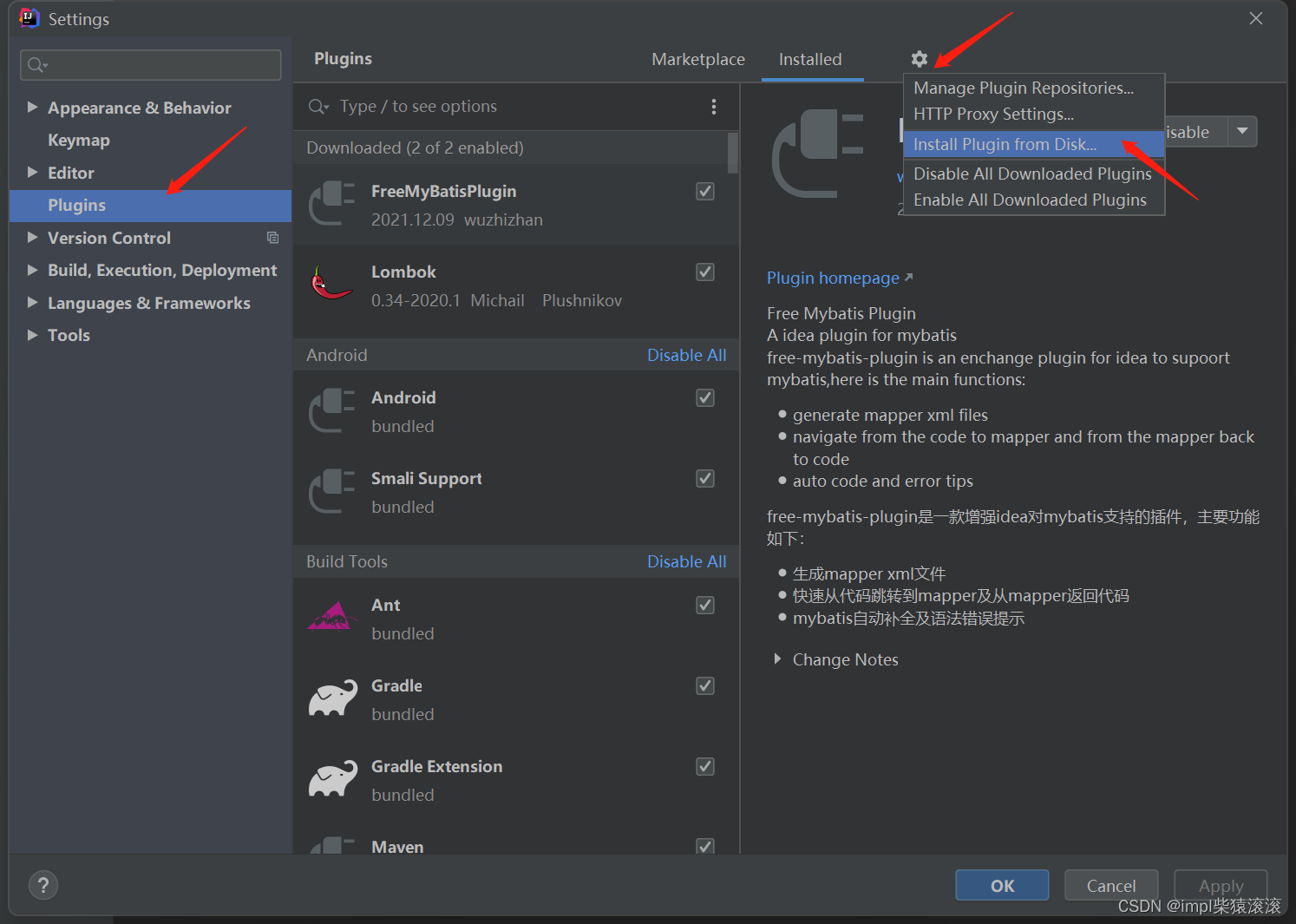Disable the Lombok plugin checkbox
The width and height of the screenshot is (1296, 924).
pyautogui.click(x=705, y=272)
